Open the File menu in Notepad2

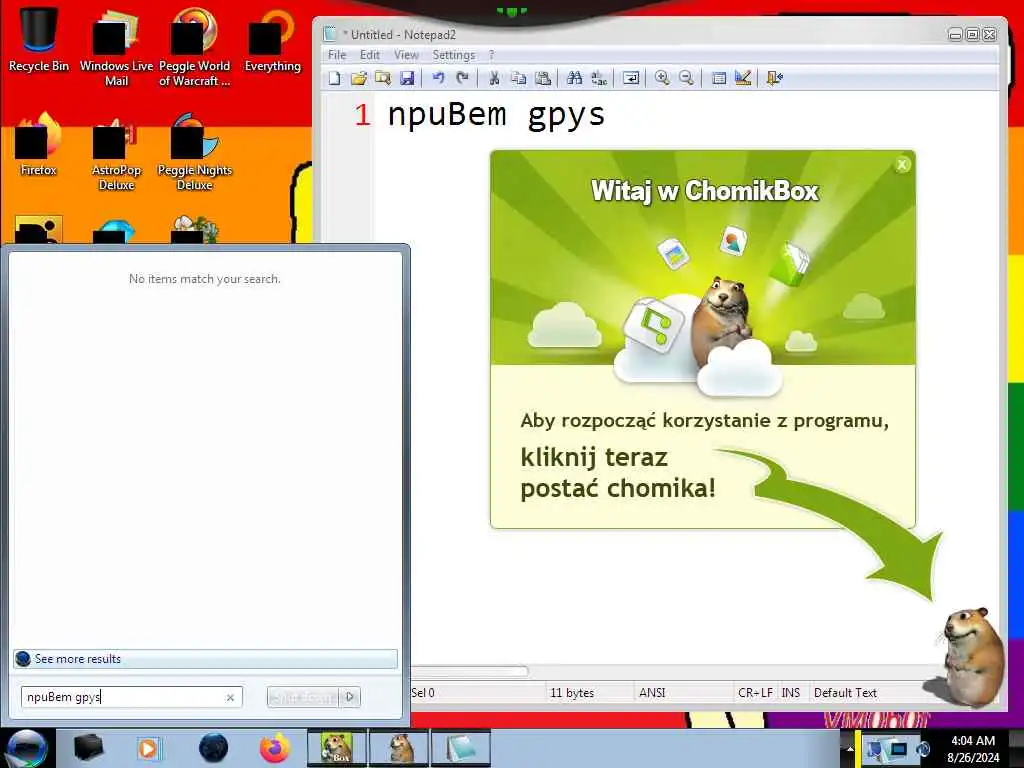[x=337, y=55]
